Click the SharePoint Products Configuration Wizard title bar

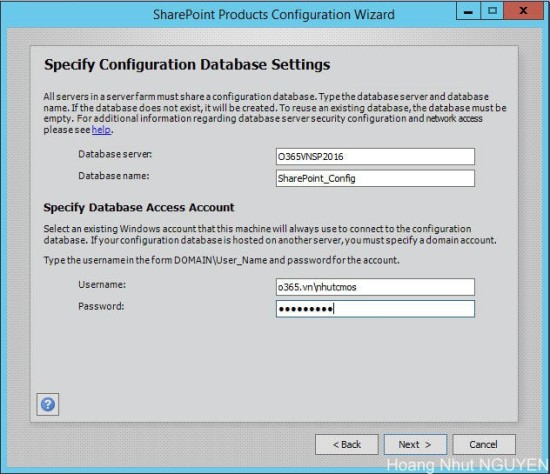coord(274,15)
